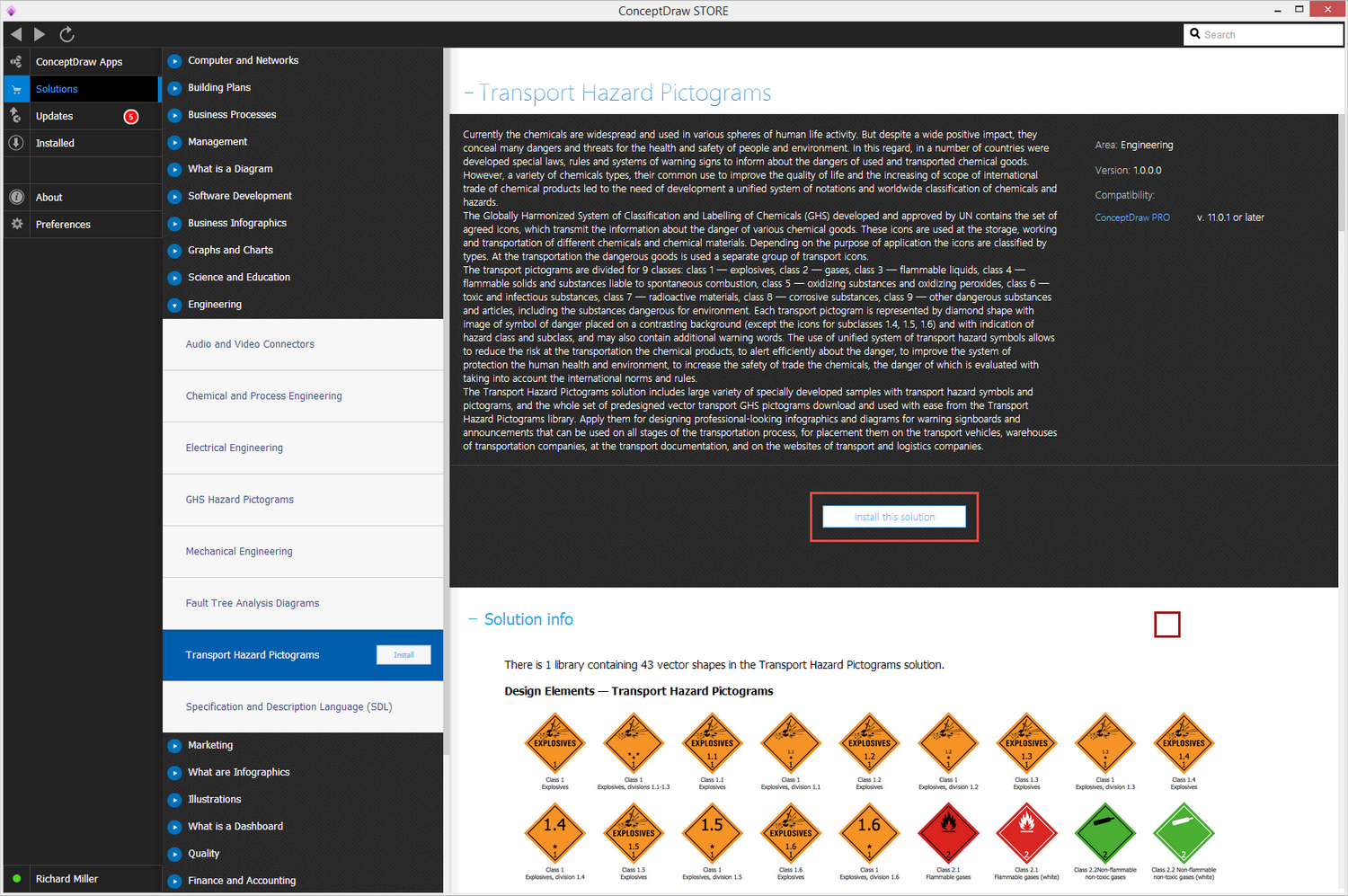Collapse the Engineering category
This screenshot has width=1348, height=896.
click(175, 305)
